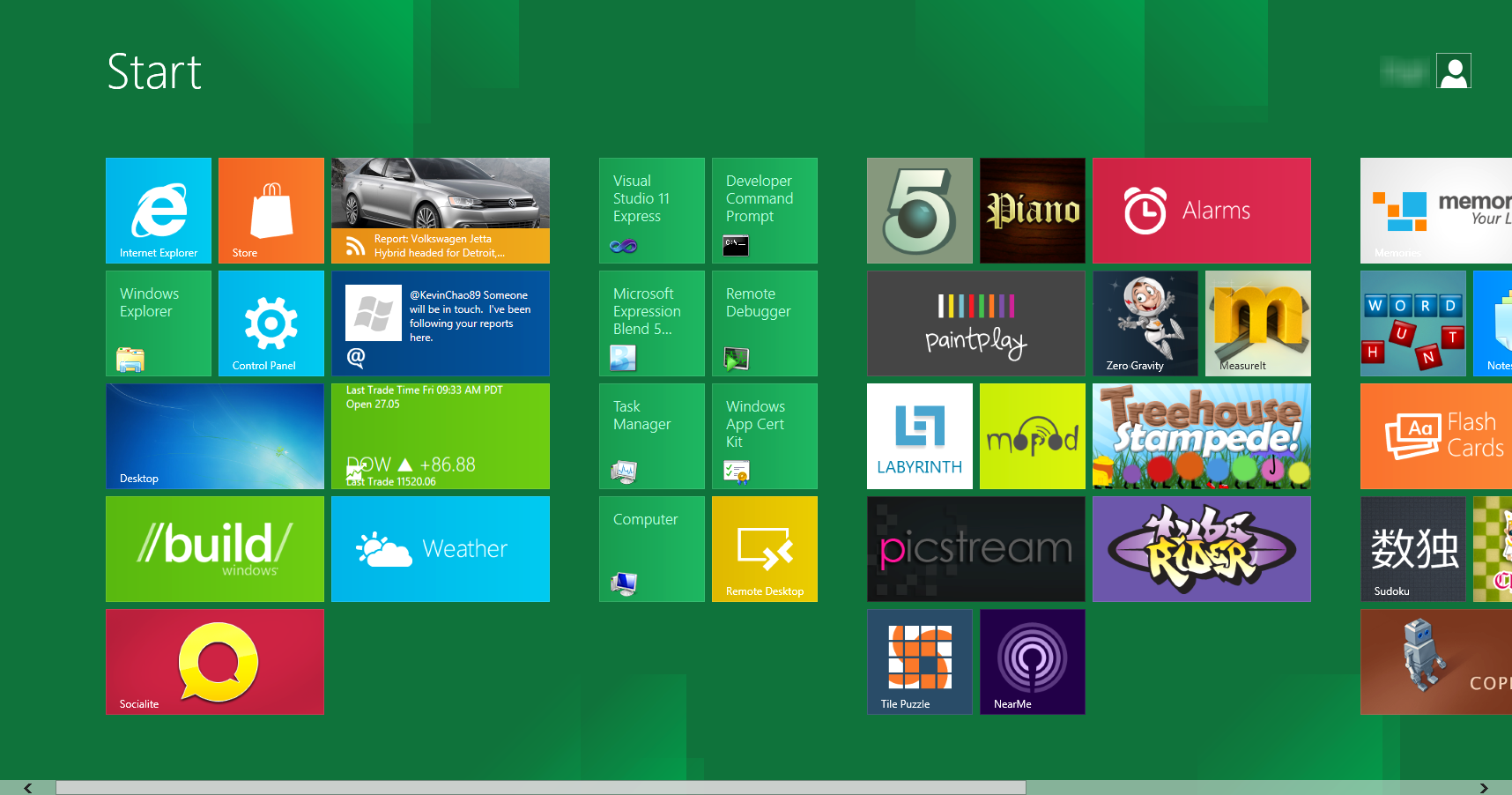
Task: Open the Computer tile
Action: pyautogui.click(x=652, y=549)
